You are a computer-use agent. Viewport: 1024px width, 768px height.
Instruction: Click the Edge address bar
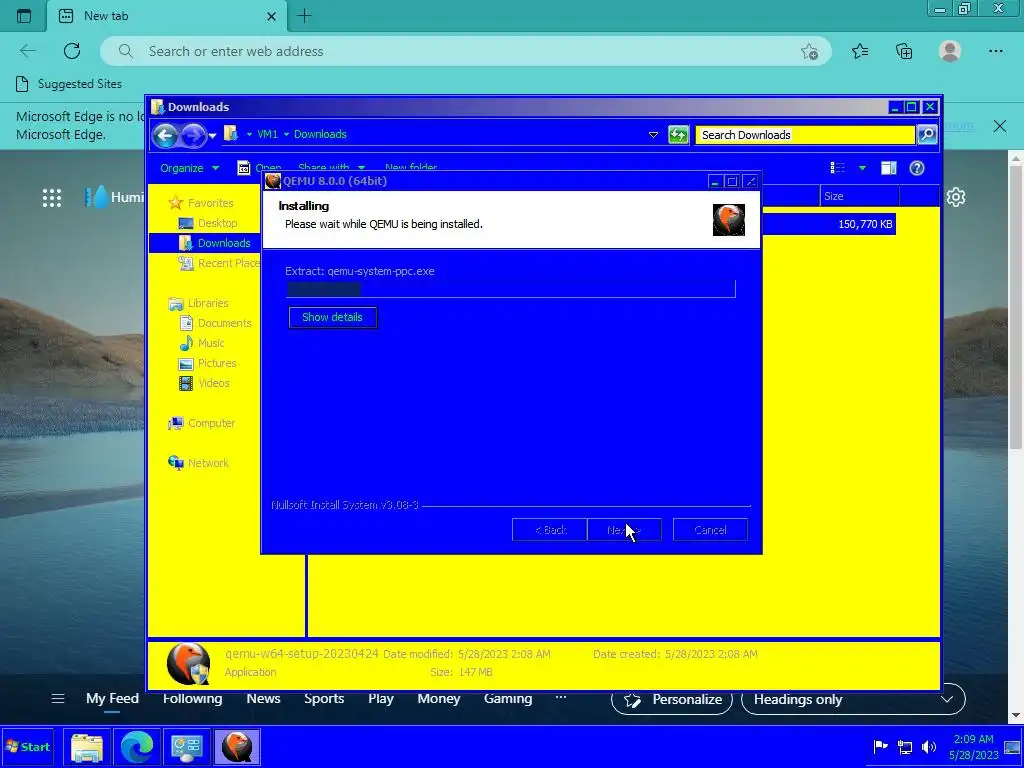(x=465, y=51)
